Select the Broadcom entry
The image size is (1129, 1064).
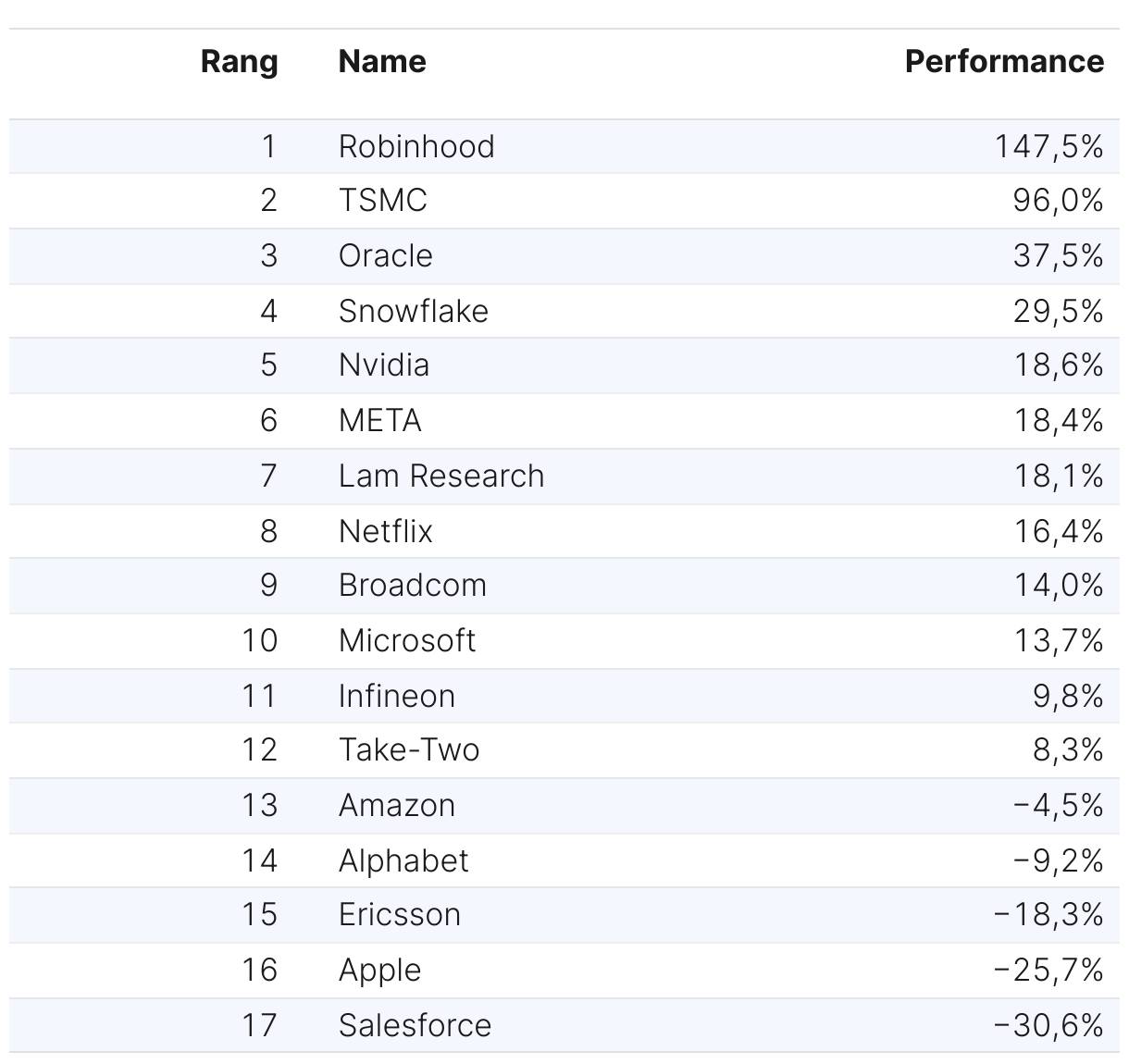point(412,586)
